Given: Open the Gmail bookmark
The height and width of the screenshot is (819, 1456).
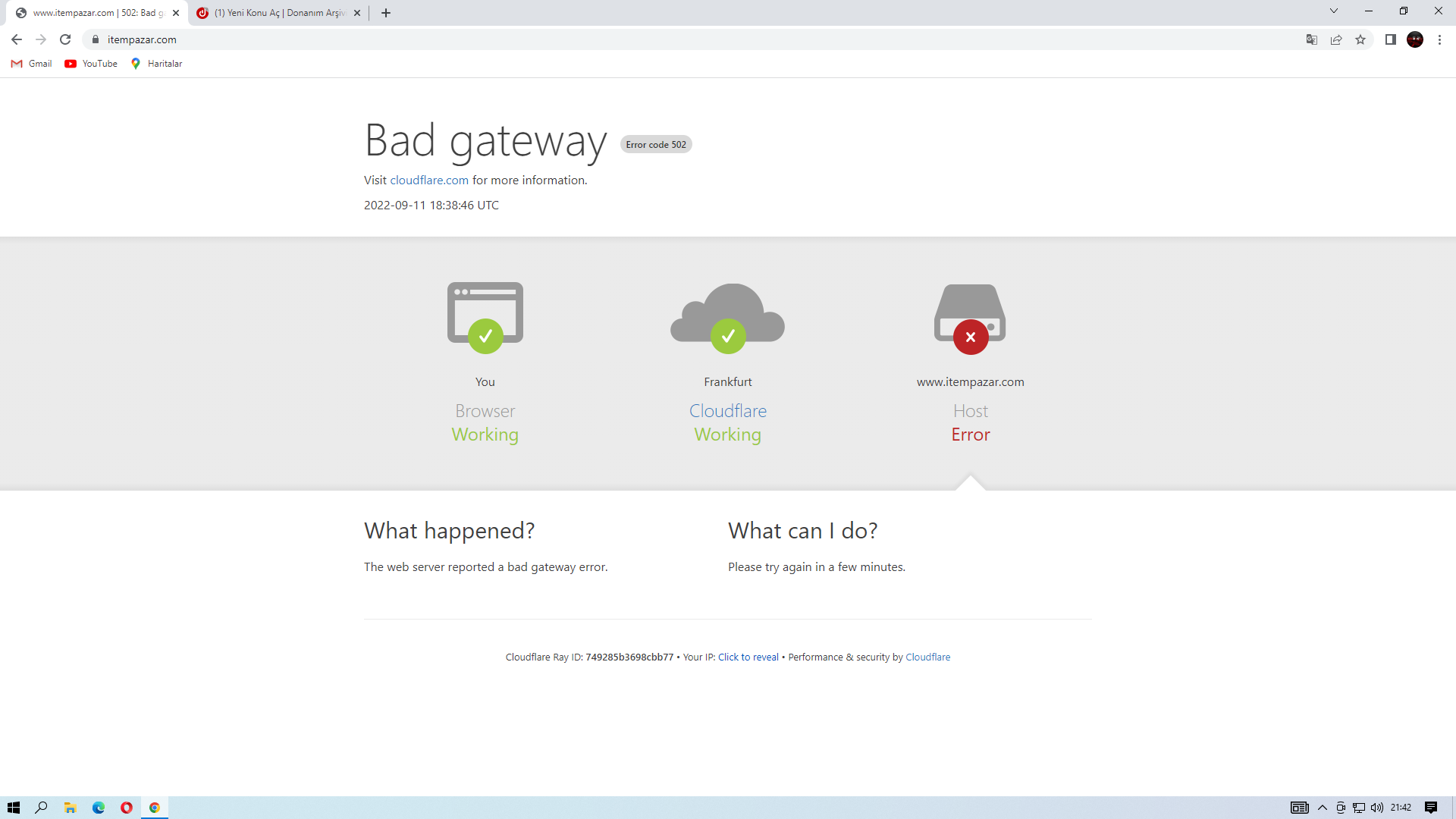Looking at the screenshot, I should [x=32, y=64].
